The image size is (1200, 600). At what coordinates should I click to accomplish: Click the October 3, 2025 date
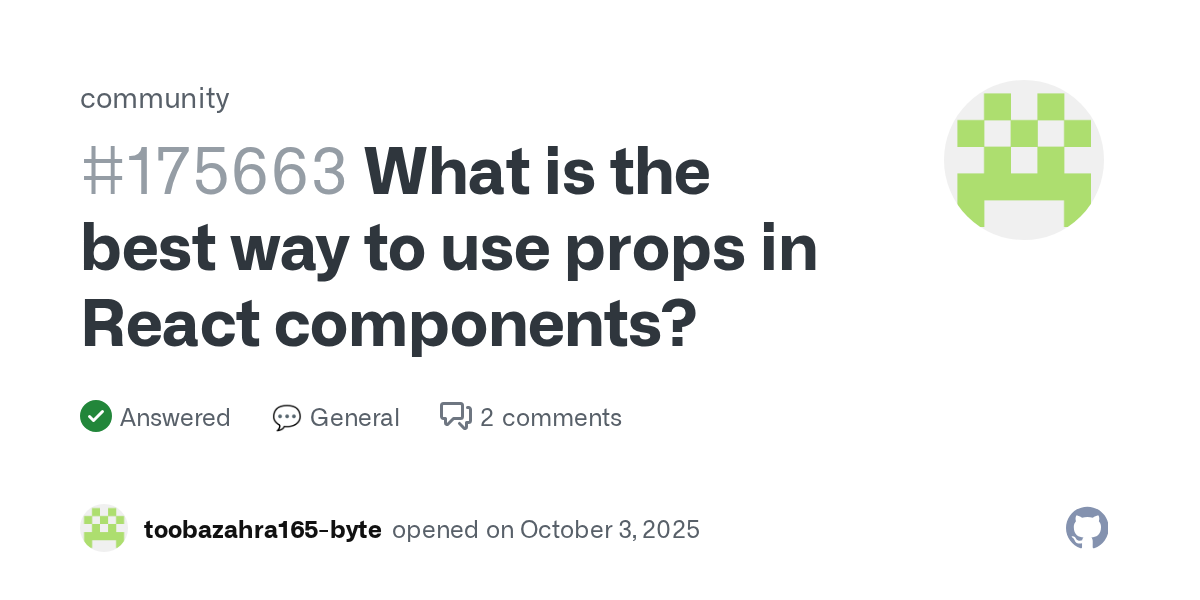point(609,529)
